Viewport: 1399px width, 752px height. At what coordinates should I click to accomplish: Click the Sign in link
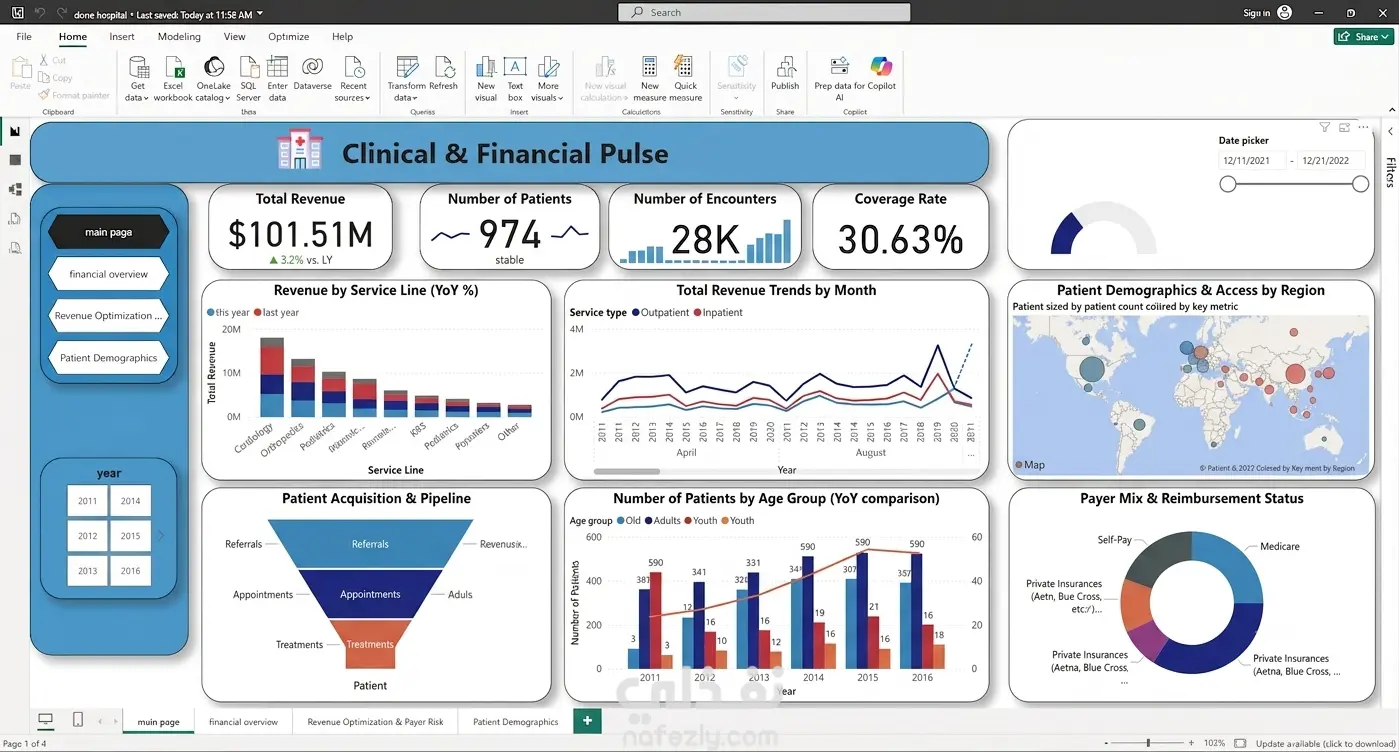click(x=1257, y=13)
